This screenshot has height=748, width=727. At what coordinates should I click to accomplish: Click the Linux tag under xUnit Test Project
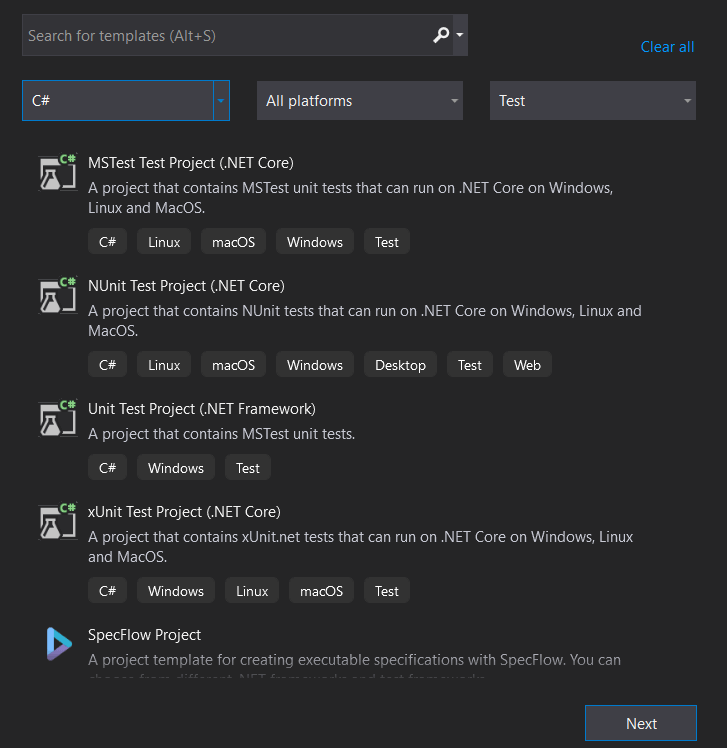252,591
